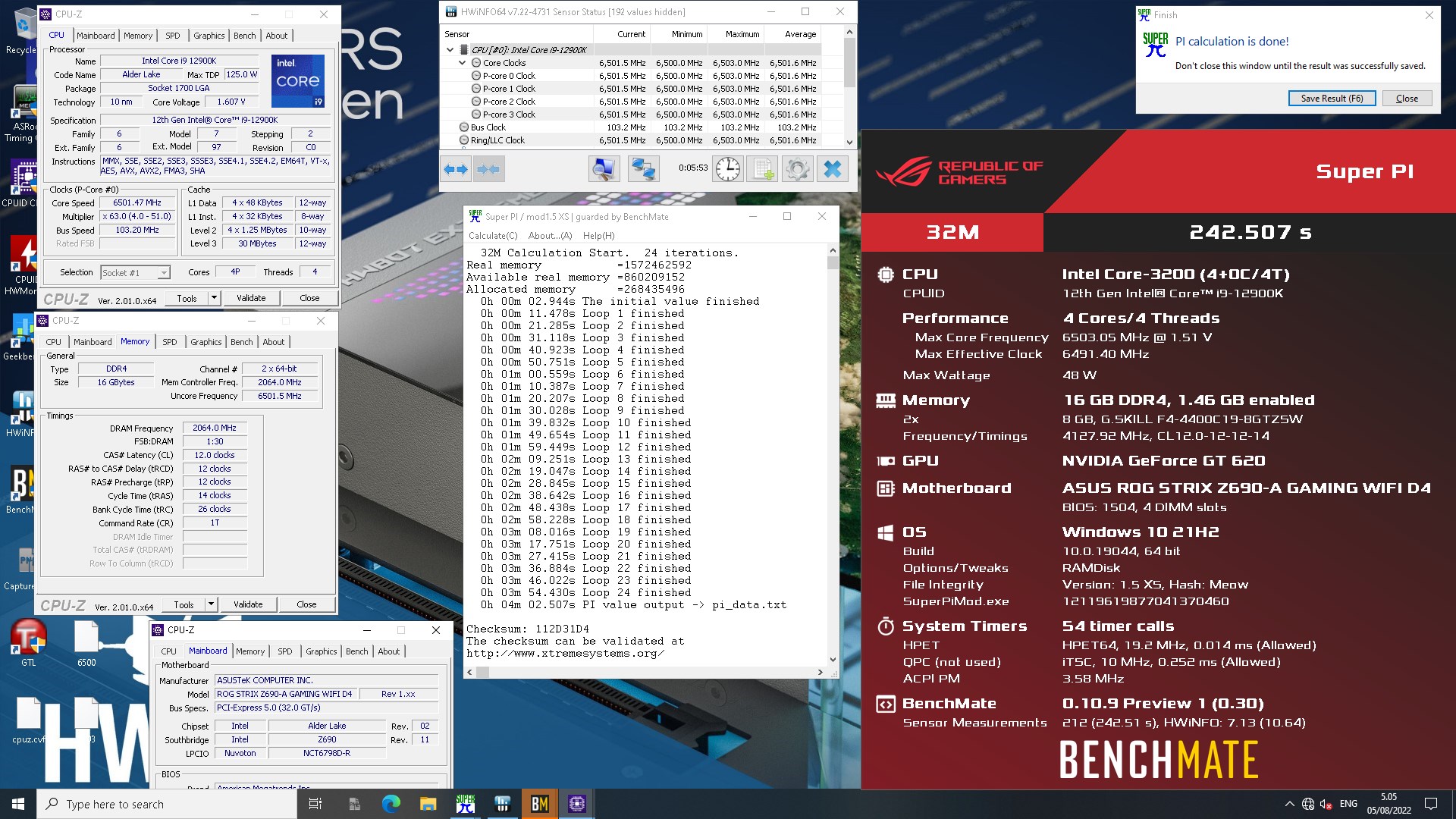Click the ENG language indicator
The image size is (1456, 819).
coord(1348,804)
